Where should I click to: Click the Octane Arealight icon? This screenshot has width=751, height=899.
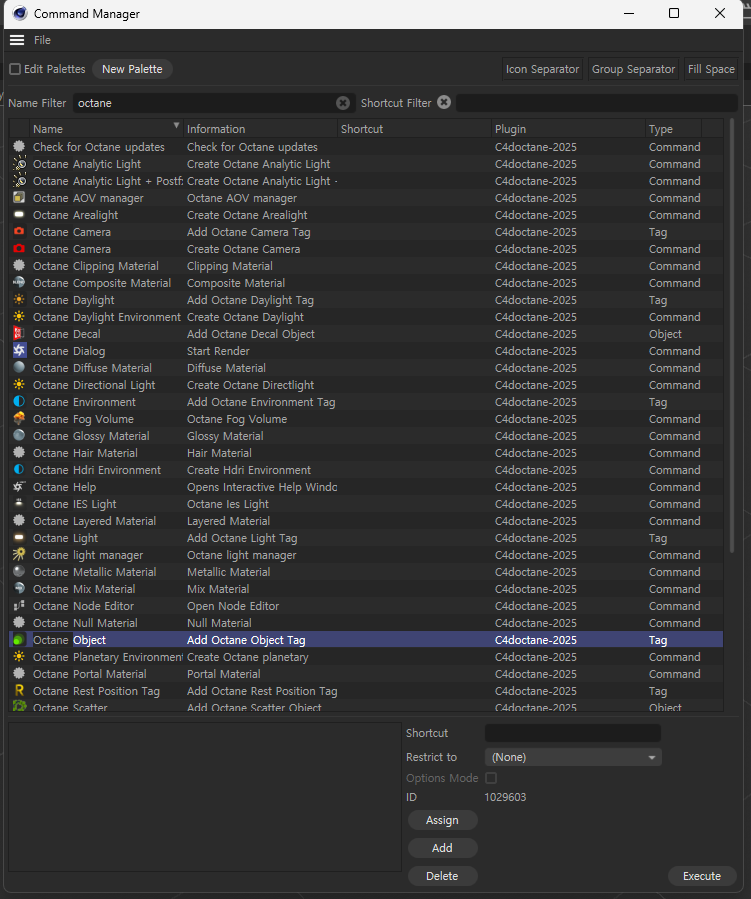19,215
